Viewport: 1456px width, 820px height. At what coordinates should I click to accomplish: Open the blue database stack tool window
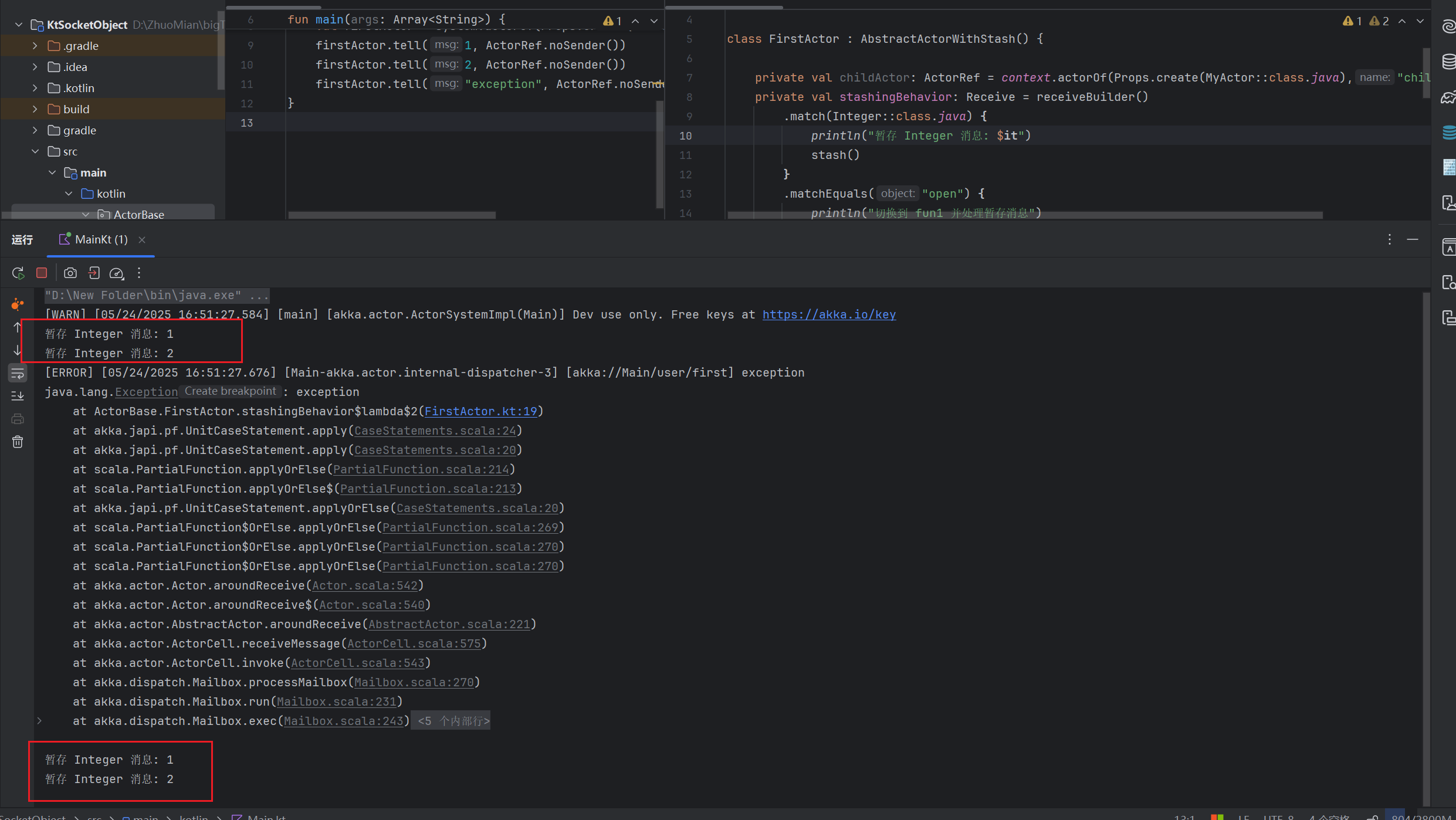(x=1448, y=133)
